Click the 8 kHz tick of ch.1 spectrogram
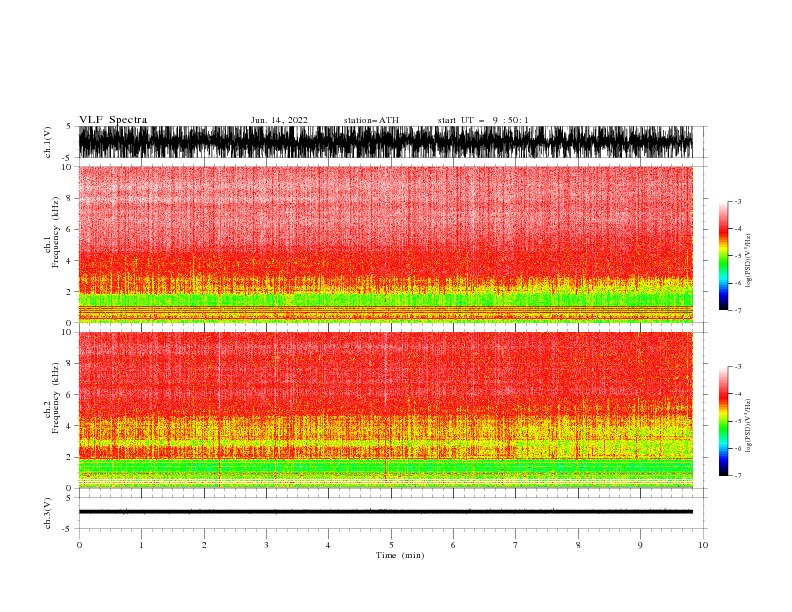 (70, 198)
